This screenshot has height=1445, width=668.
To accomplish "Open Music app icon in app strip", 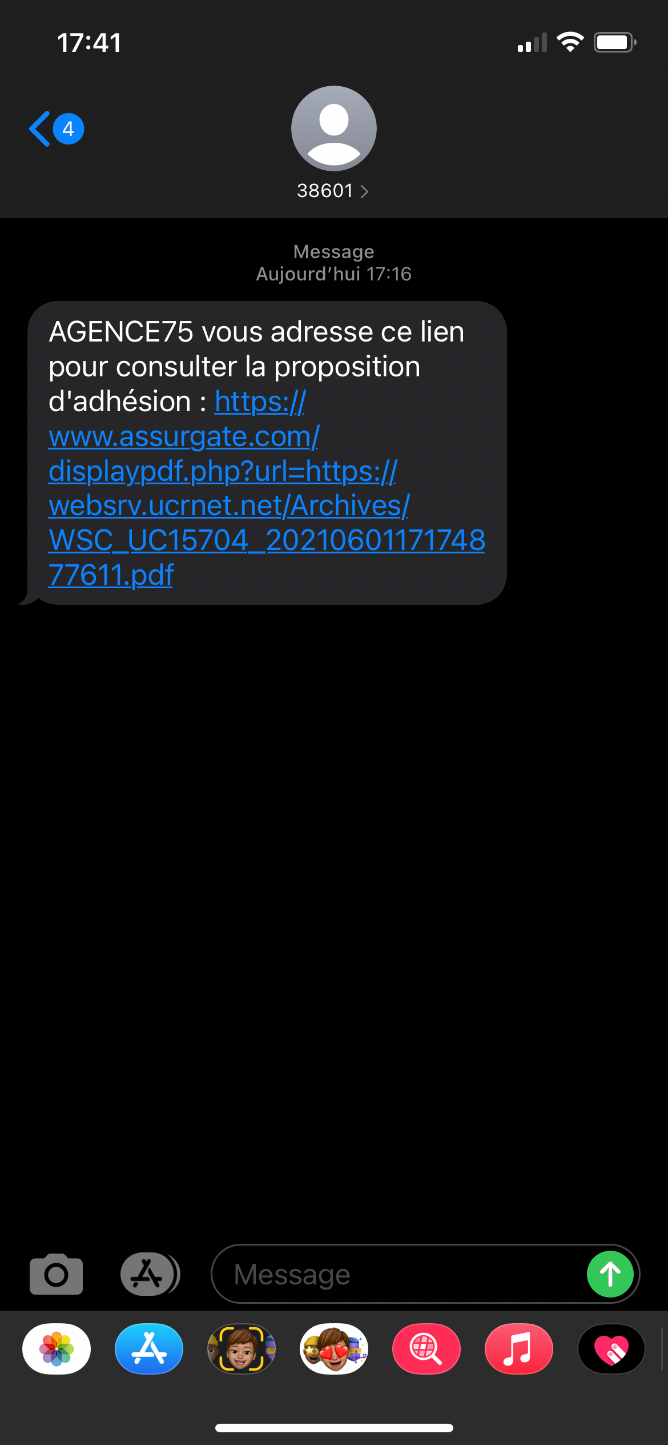I will (518, 1349).
